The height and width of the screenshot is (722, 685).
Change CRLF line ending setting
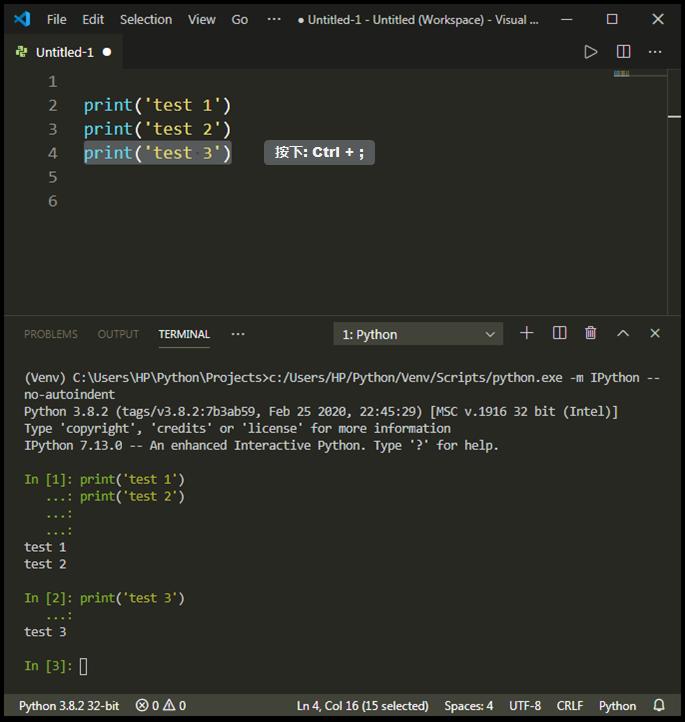tap(570, 705)
